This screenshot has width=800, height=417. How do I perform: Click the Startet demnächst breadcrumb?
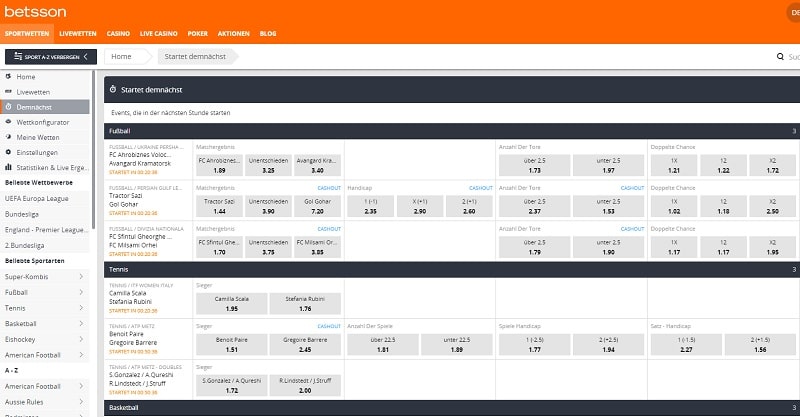[195, 57]
